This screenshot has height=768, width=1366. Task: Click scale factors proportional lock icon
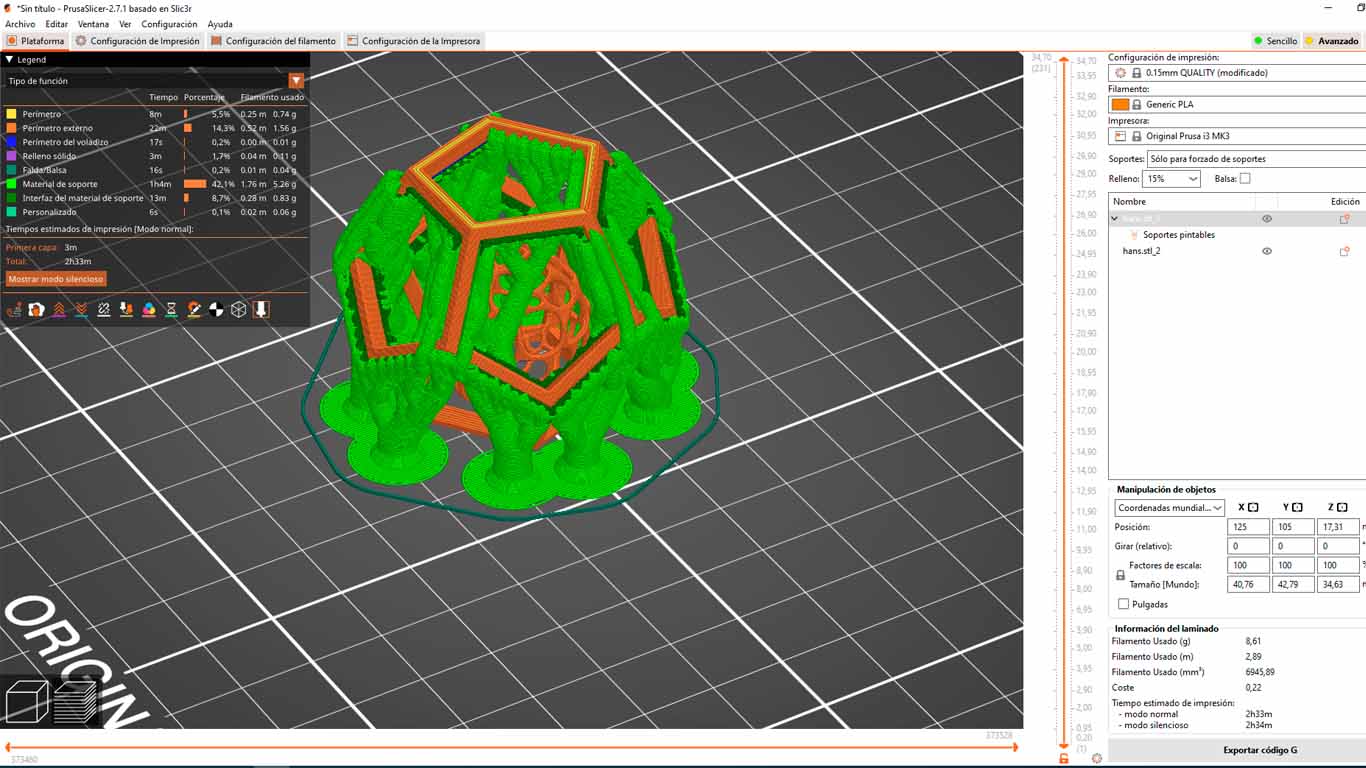[x=1120, y=575]
